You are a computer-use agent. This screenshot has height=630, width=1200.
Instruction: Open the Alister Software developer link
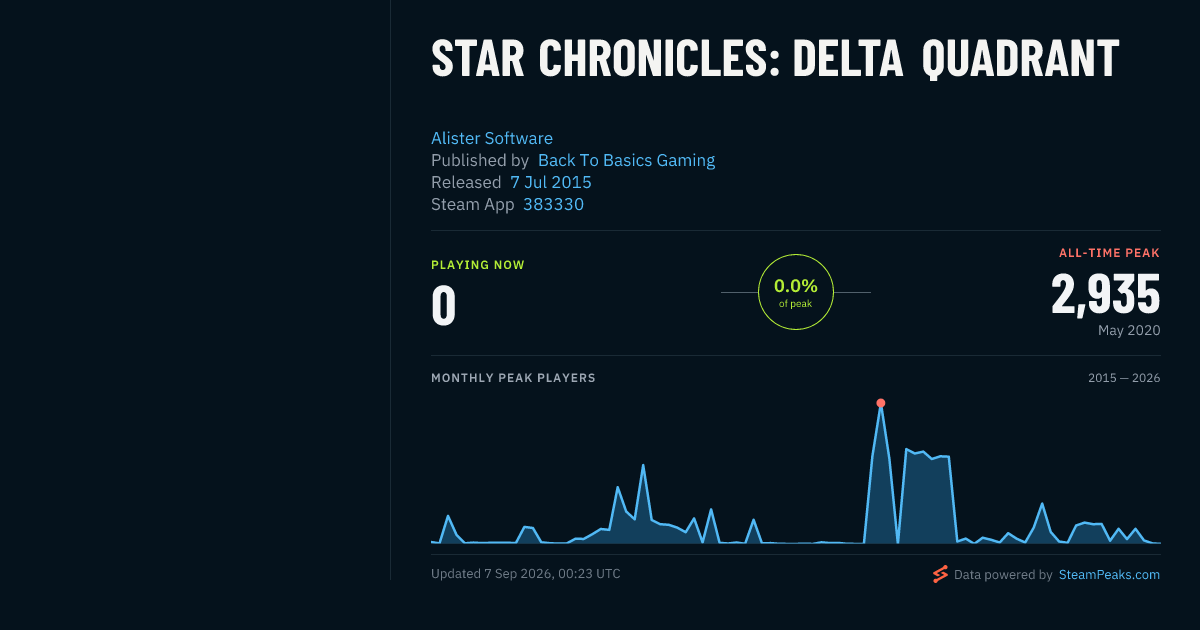coord(492,138)
